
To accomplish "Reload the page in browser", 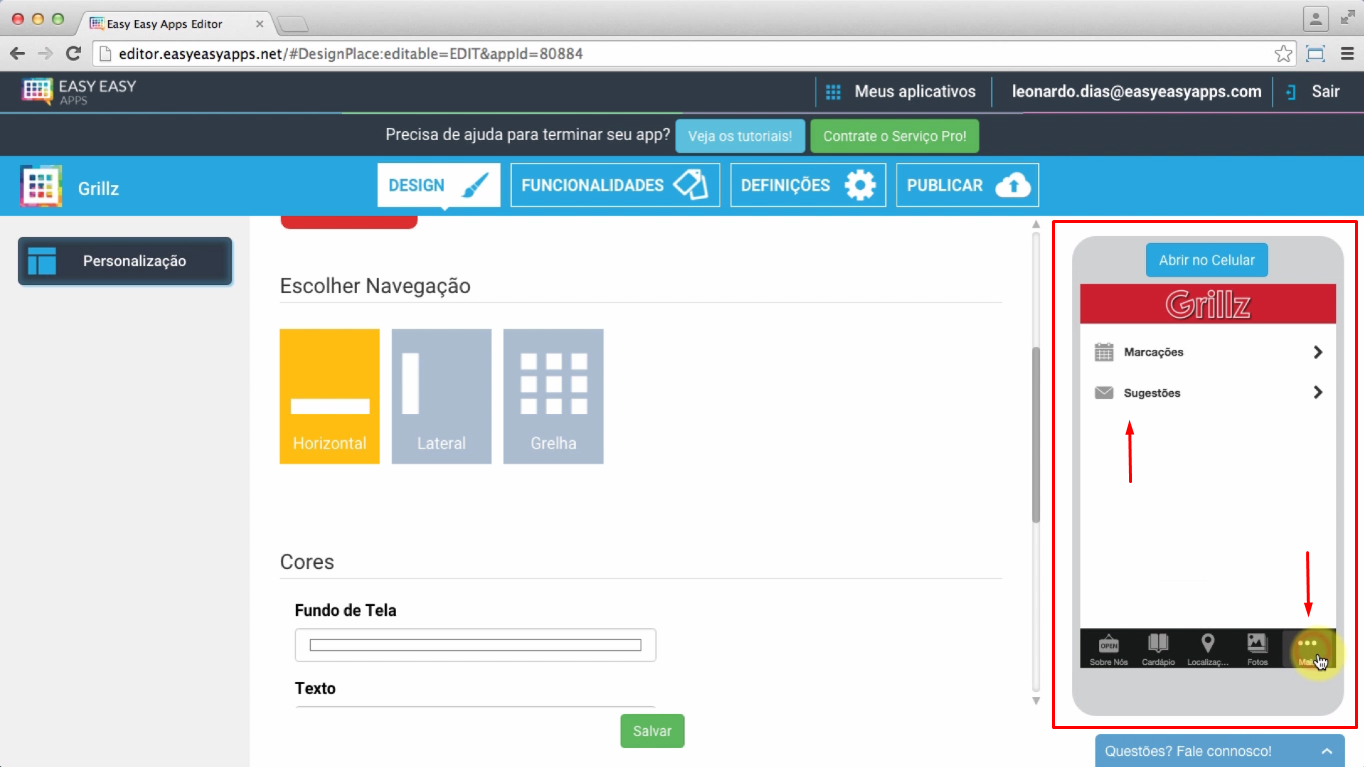I will coord(73,54).
